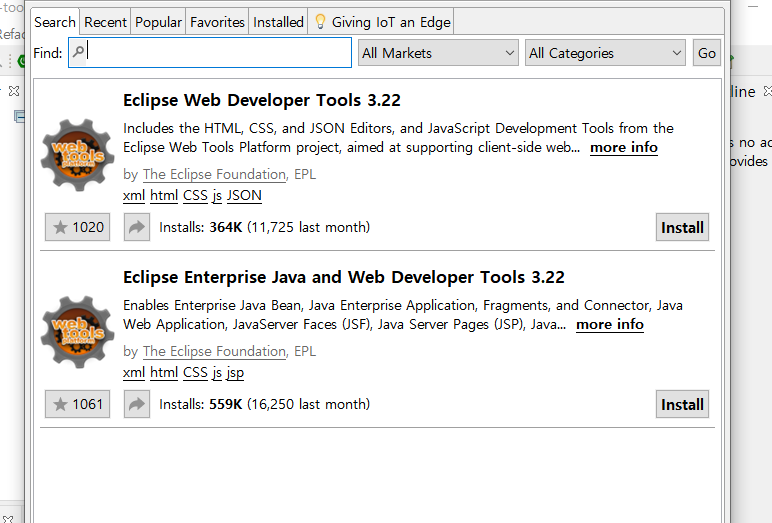Focus the Find search field
The height and width of the screenshot is (523, 772).
coord(210,53)
